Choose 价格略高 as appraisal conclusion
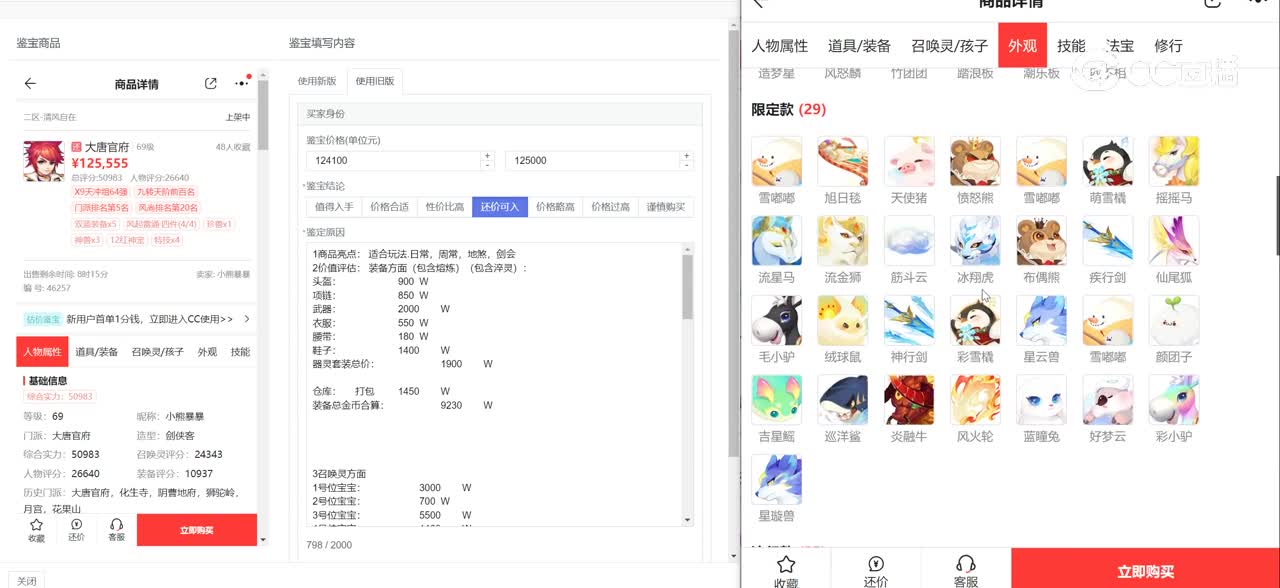 click(x=555, y=207)
